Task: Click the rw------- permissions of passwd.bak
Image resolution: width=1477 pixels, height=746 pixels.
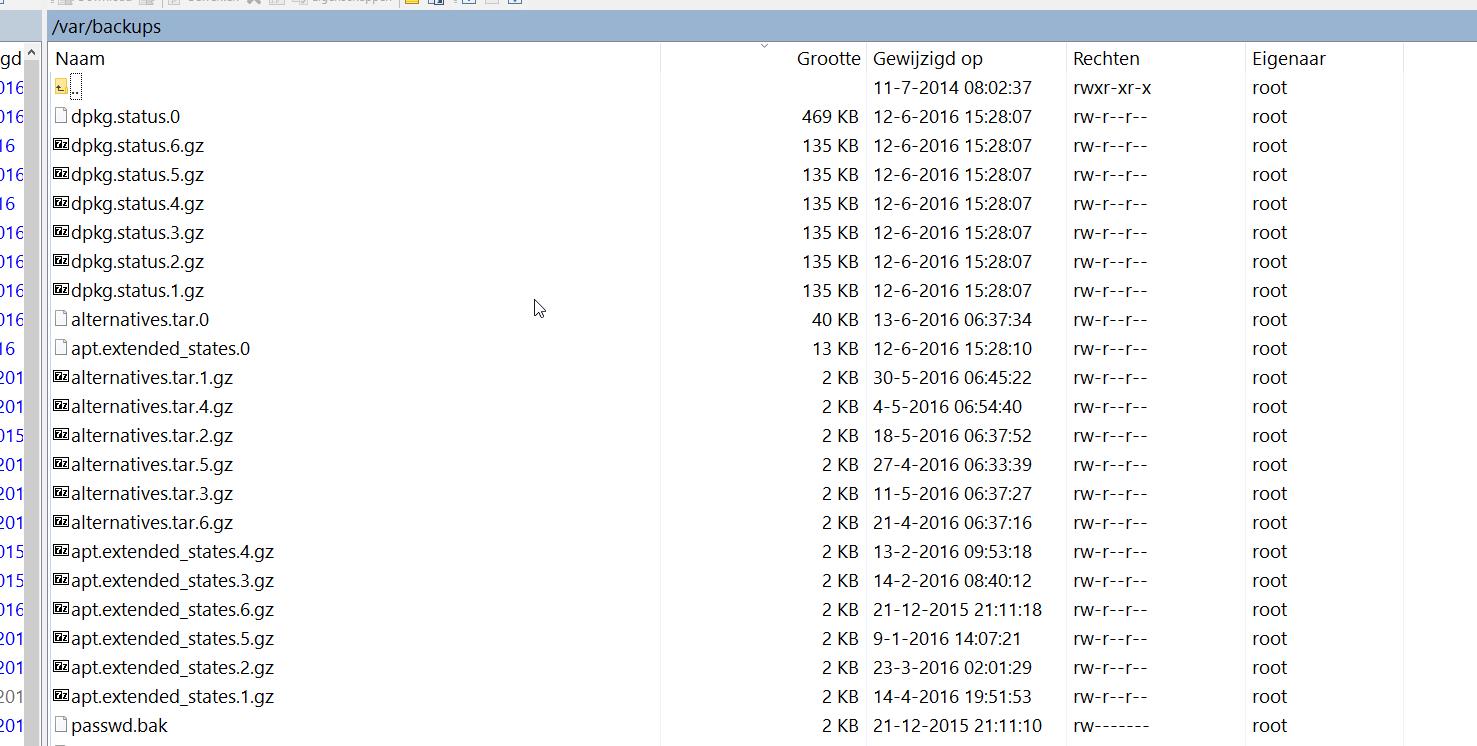Action: pos(1111,725)
